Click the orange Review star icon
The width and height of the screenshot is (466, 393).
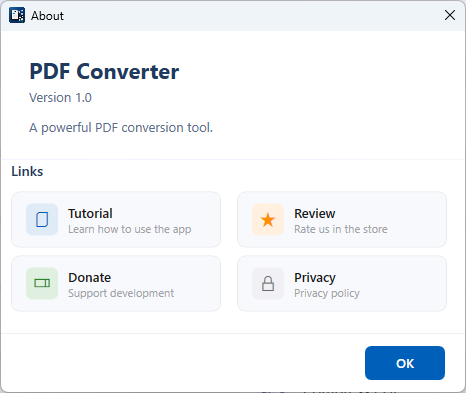268,220
